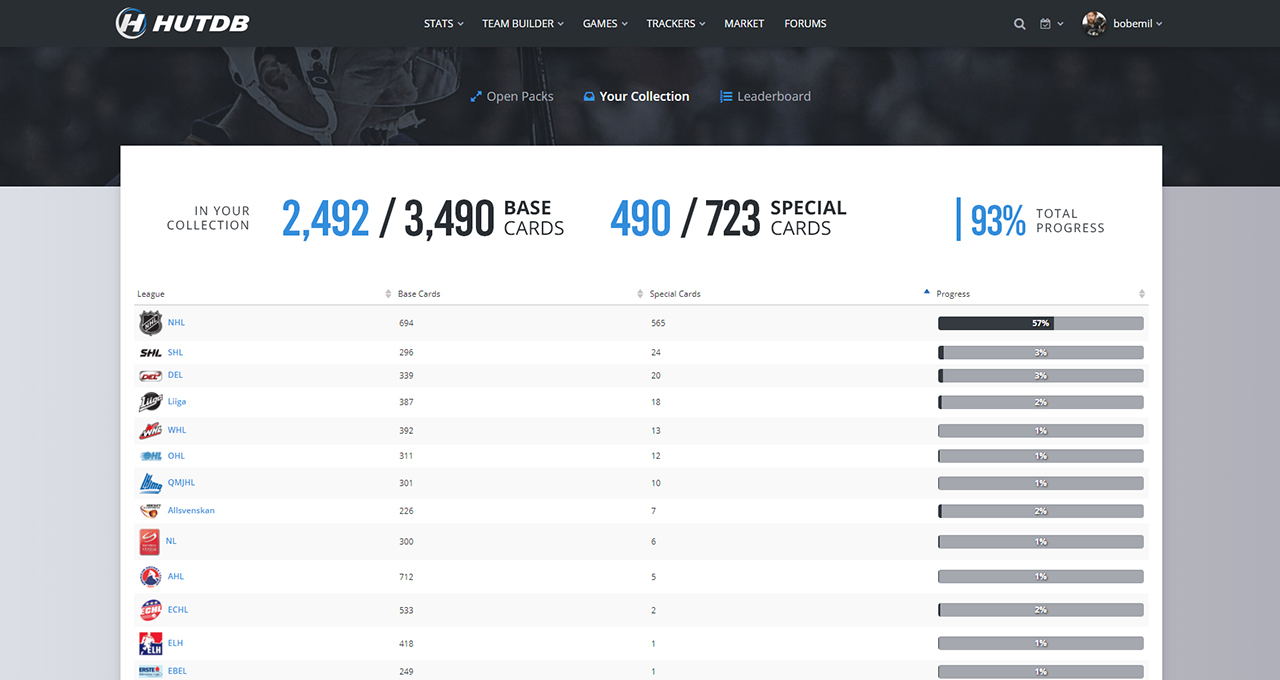Viewport: 1280px width, 680px height.
Task: Select the AHL league logo
Action: (150, 577)
